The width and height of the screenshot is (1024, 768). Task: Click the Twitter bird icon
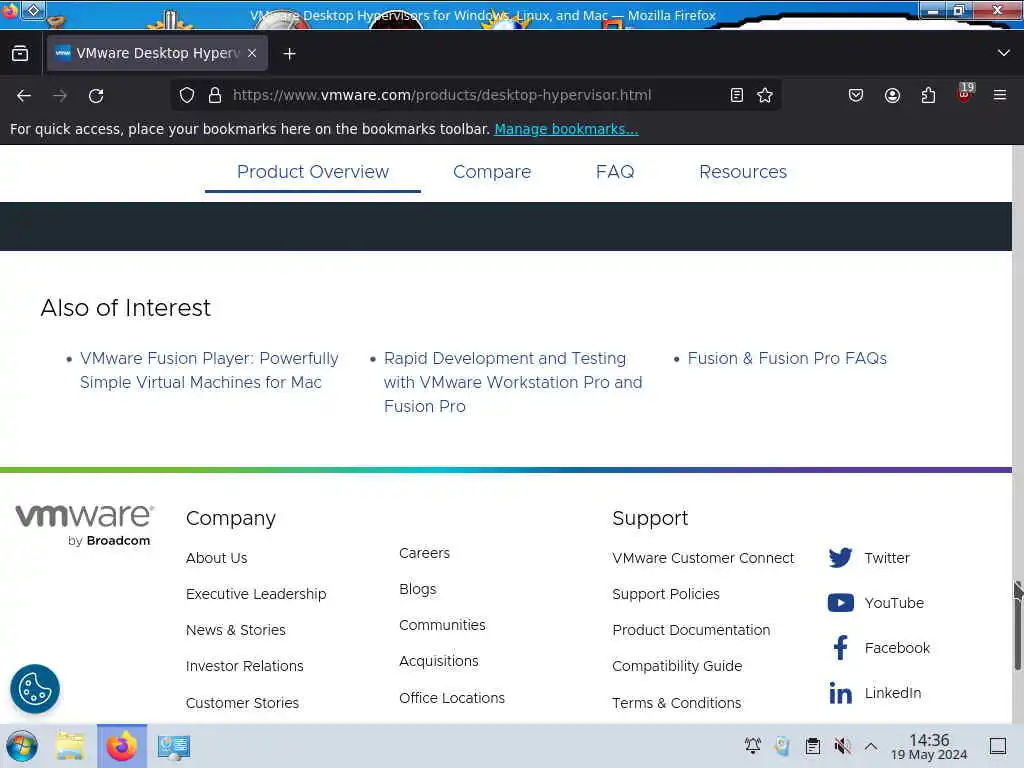tap(840, 558)
